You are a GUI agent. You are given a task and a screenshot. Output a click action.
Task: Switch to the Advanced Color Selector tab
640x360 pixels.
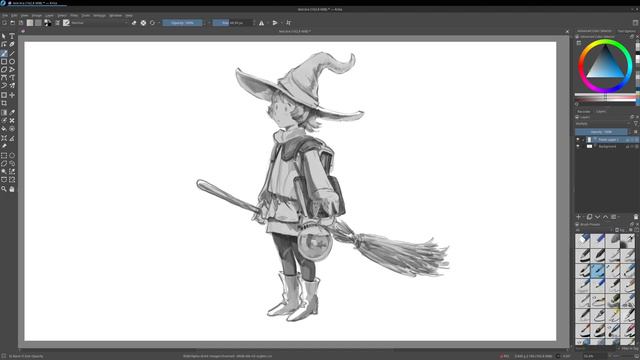click(x=594, y=31)
